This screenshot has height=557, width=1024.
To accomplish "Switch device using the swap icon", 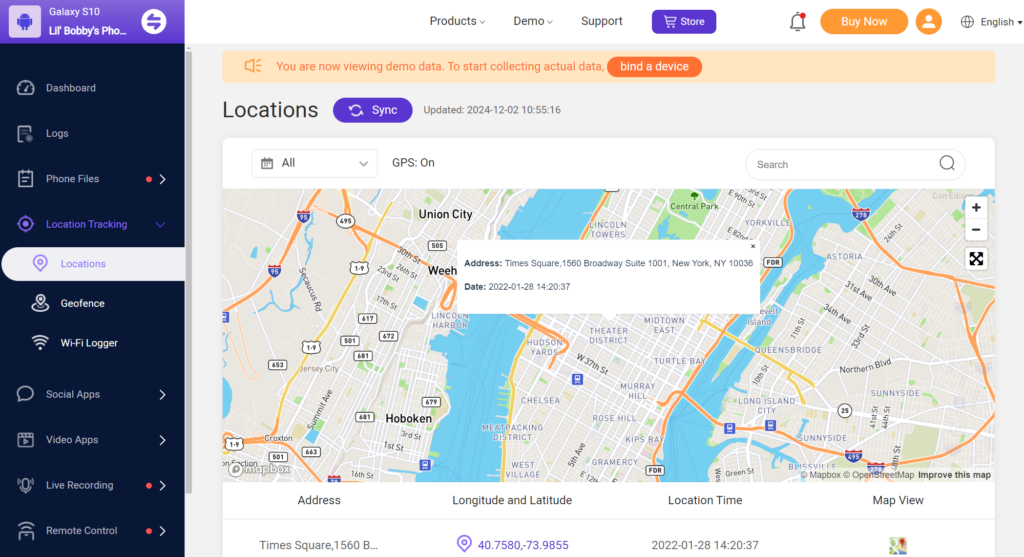I will coord(154,22).
